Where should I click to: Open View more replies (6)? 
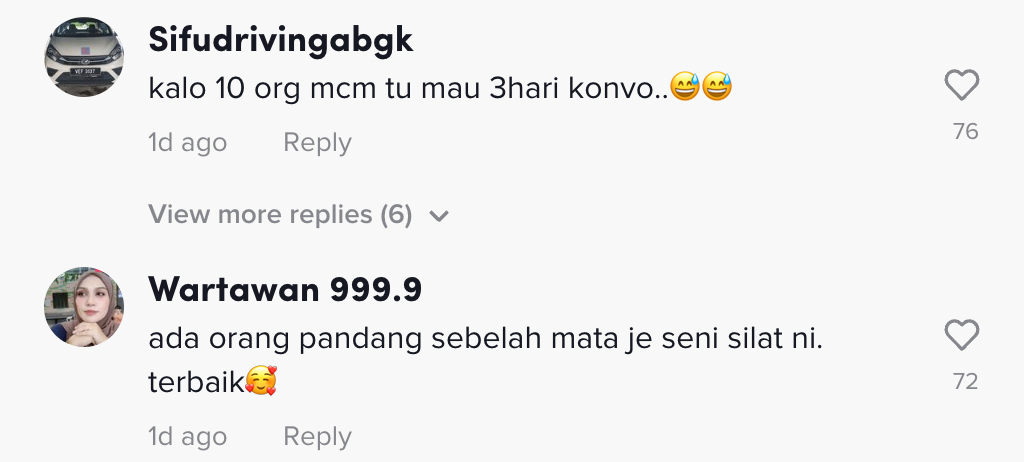(x=280, y=215)
